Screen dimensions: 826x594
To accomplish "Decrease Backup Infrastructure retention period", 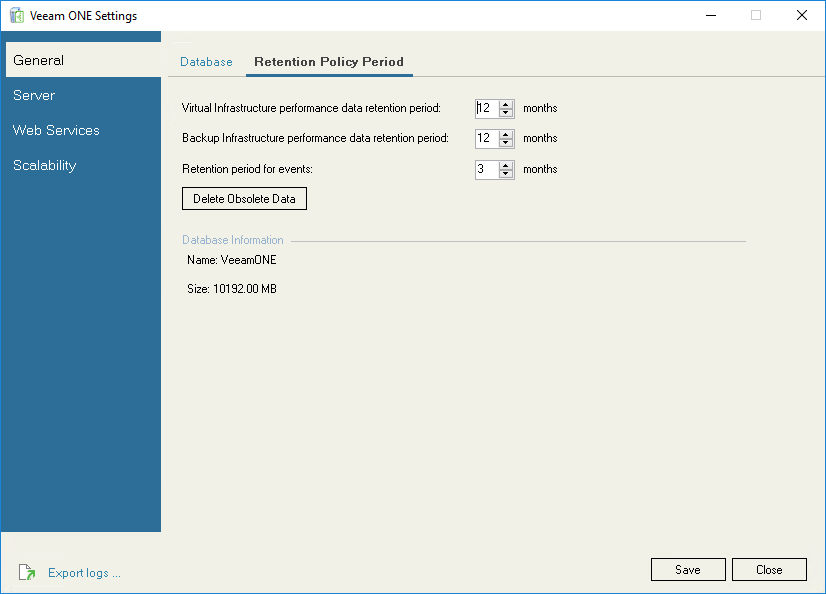I will pyautogui.click(x=505, y=142).
